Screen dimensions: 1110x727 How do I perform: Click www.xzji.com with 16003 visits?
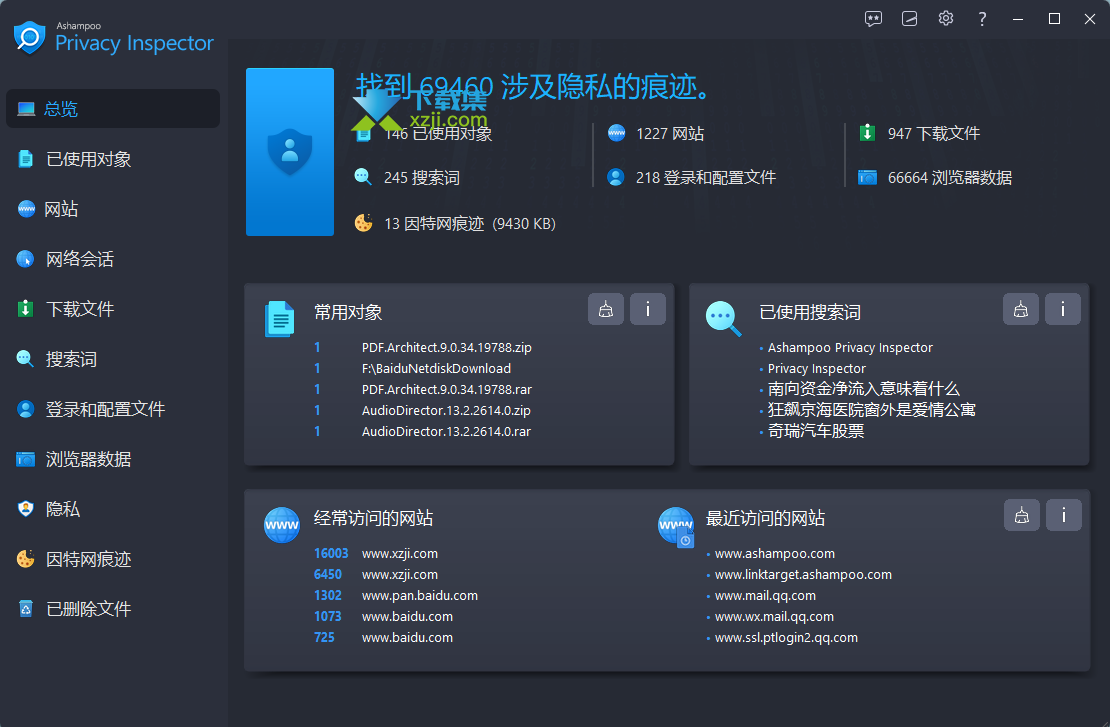pyautogui.click(x=400, y=554)
